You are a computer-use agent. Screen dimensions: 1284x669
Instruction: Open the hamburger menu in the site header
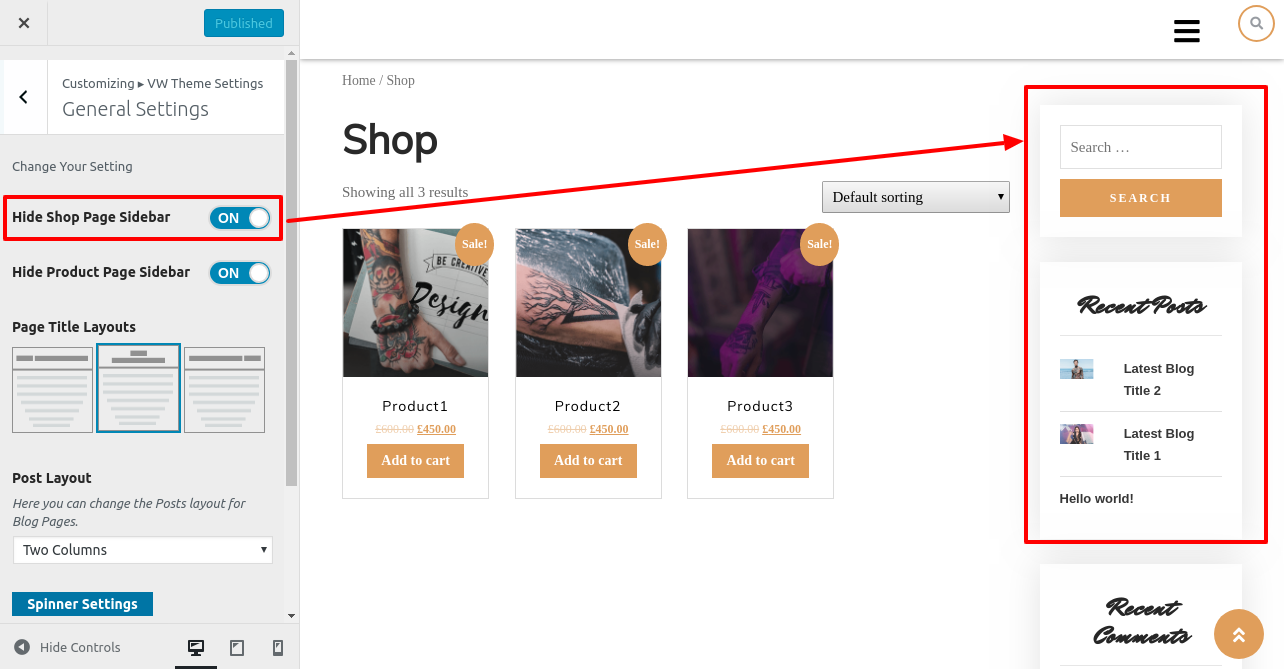1187,31
